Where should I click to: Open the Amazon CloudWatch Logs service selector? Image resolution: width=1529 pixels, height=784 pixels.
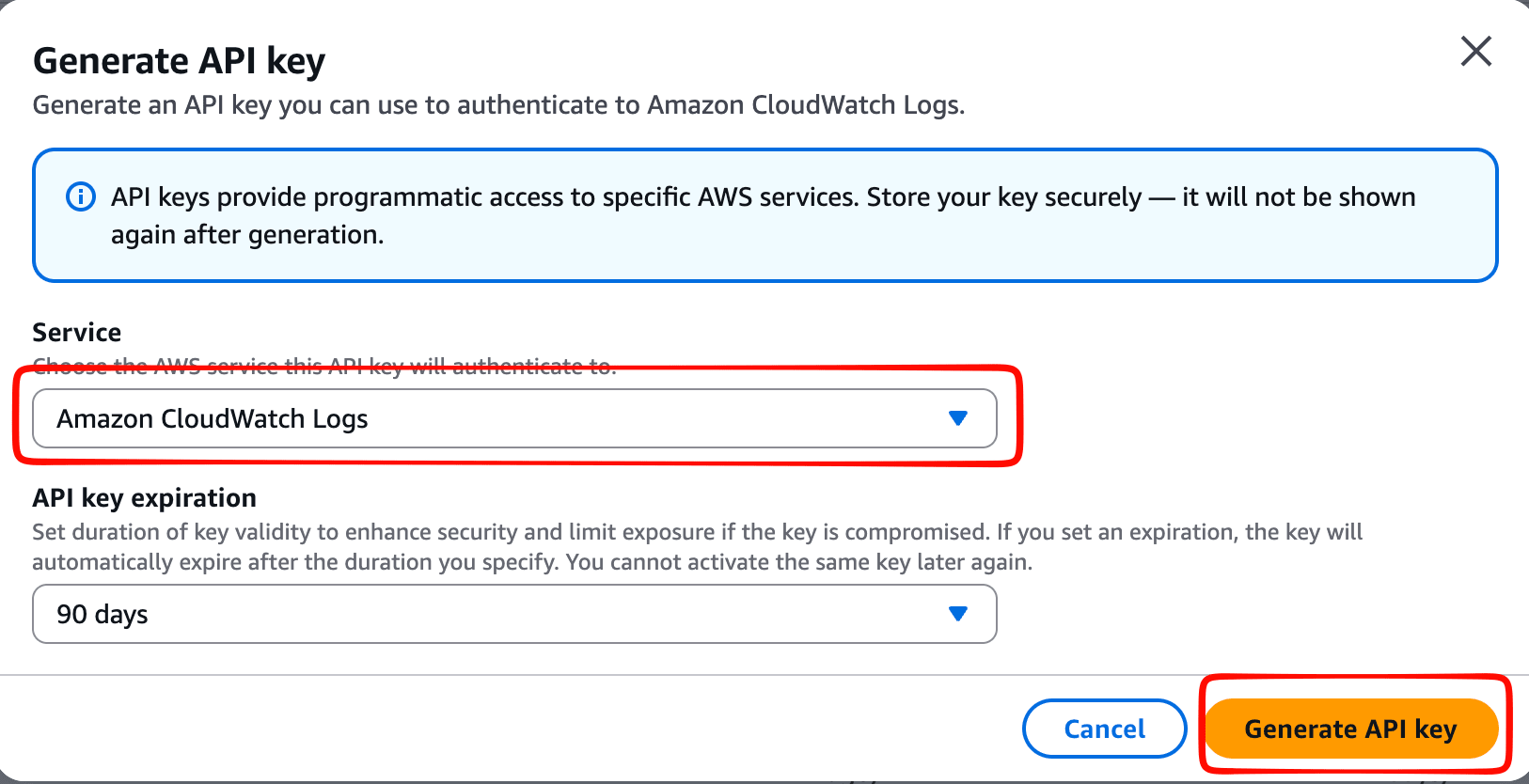pos(513,418)
